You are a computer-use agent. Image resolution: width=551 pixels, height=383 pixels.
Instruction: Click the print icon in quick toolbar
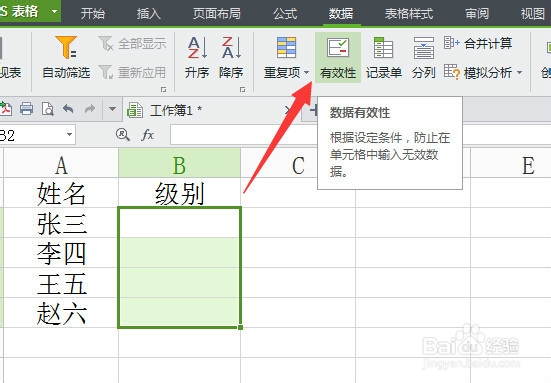(x=26, y=109)
